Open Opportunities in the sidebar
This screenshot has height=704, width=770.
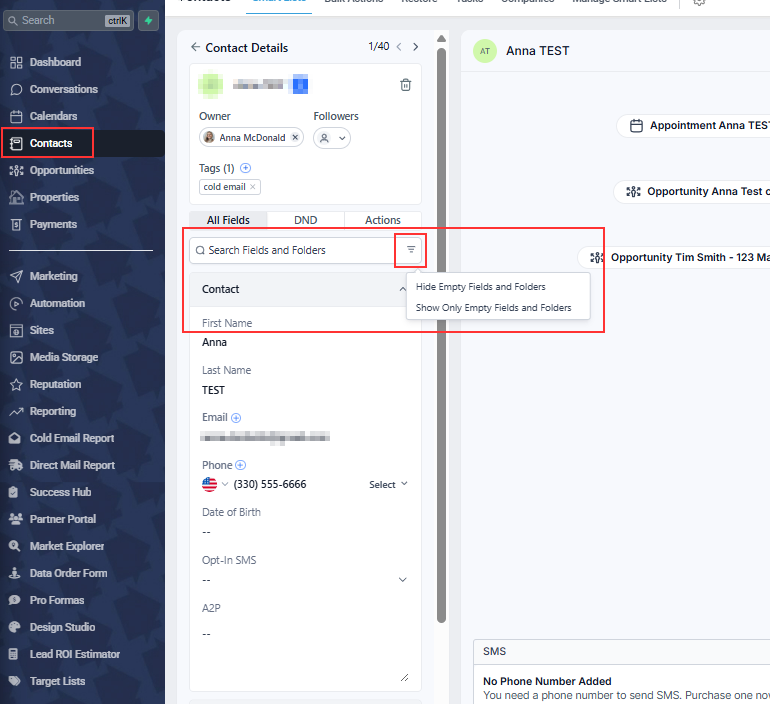click(61, 170)
